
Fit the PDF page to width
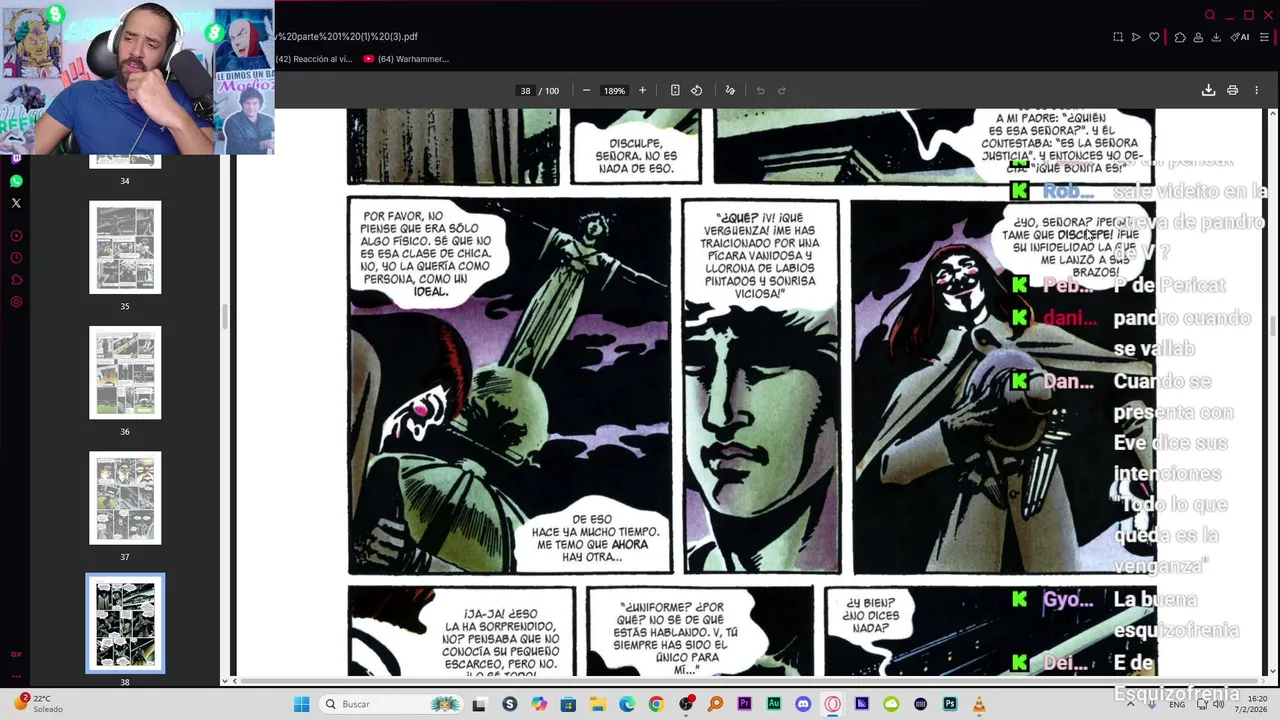click(x=675, y=90)
